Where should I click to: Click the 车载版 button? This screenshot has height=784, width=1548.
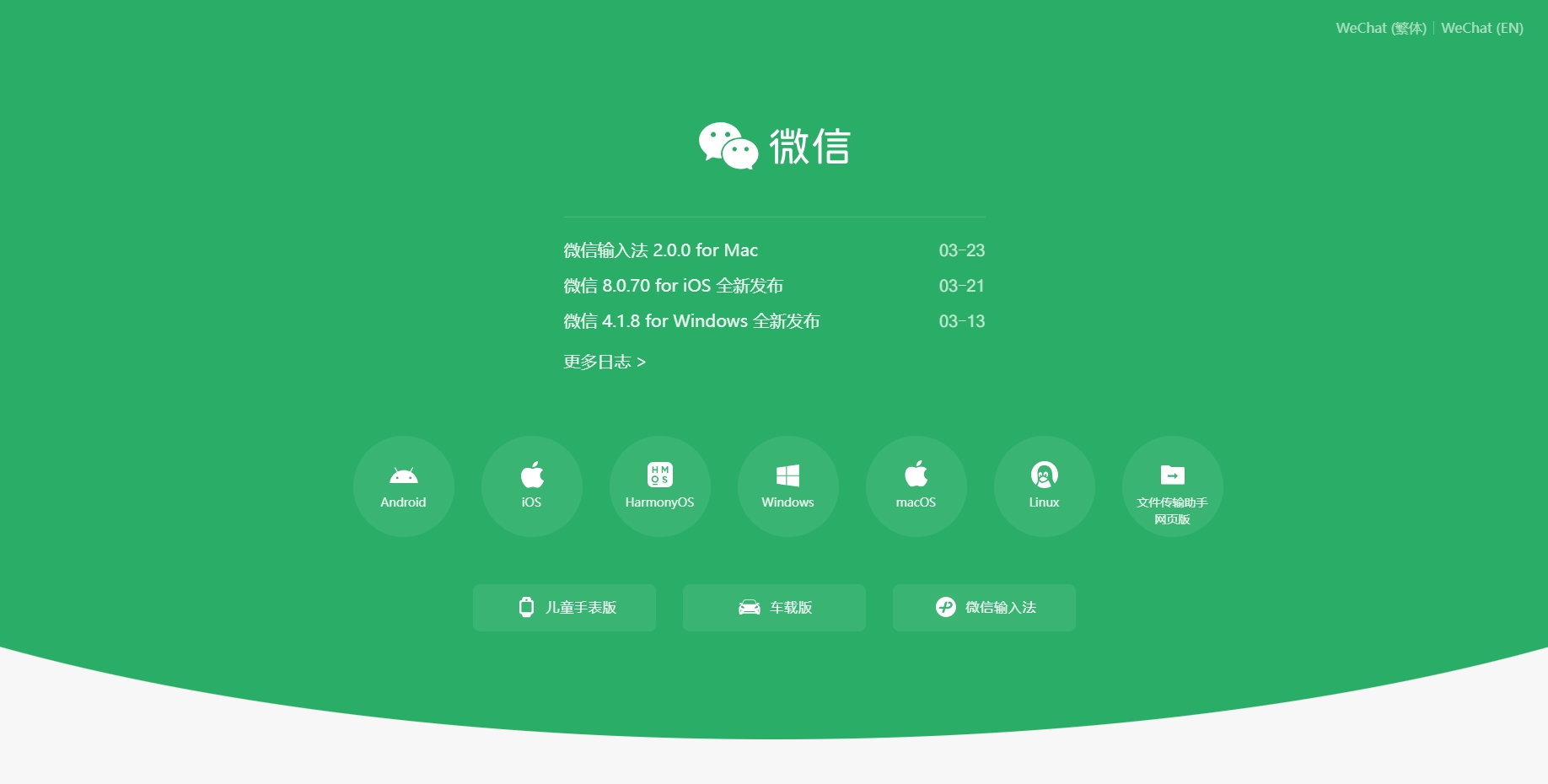[x=773, y=607]
